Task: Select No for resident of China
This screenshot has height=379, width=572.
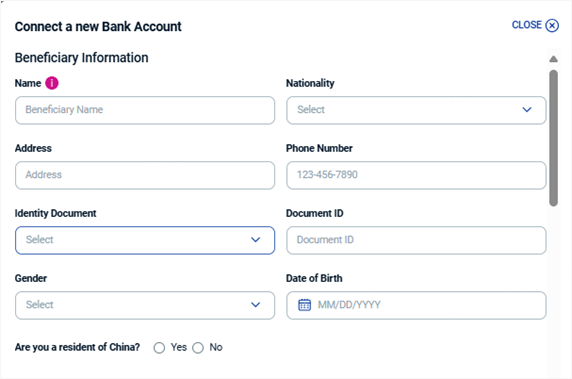Action: tap(198, 348)
